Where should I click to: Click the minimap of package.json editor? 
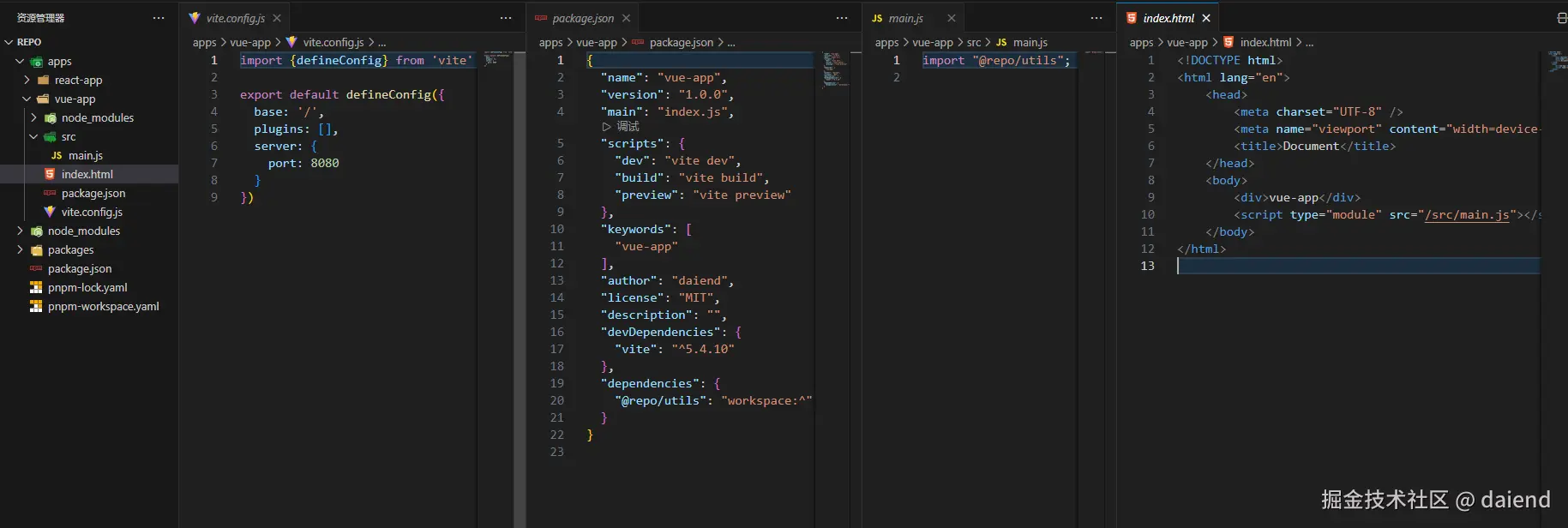point(836,69)
